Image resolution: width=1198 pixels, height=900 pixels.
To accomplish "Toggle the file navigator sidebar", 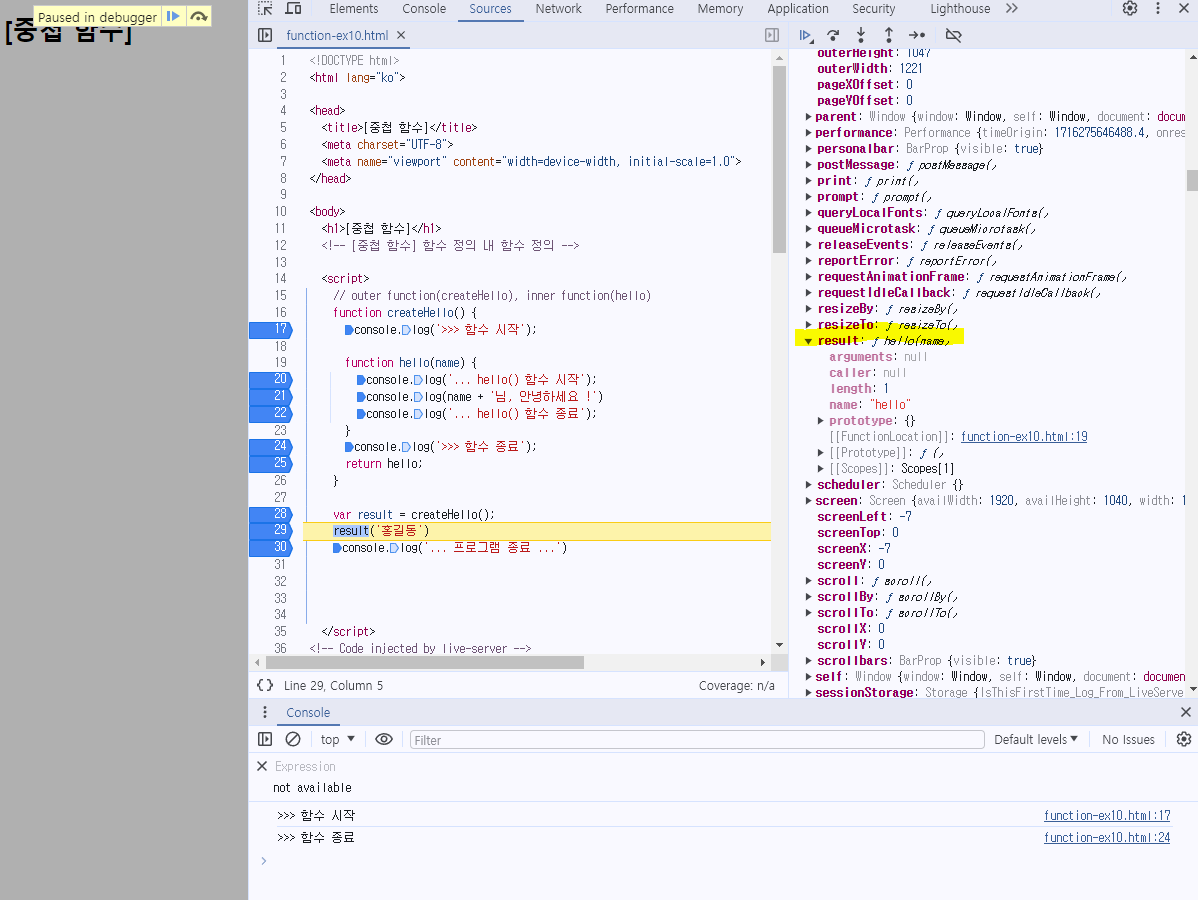I will click(x=265, y=35).
